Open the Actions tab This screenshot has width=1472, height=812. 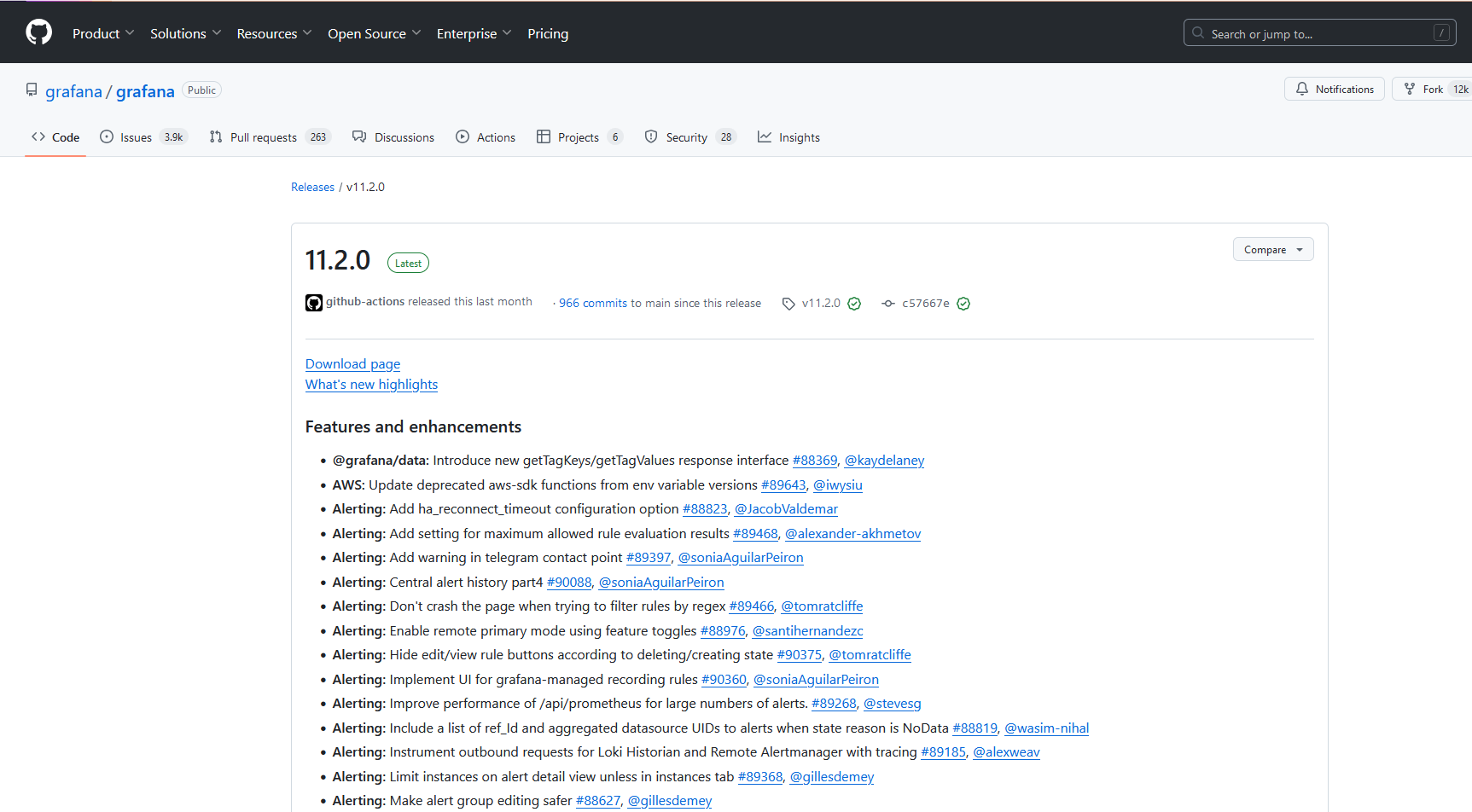pyautogui.click(x=486, y=137)
